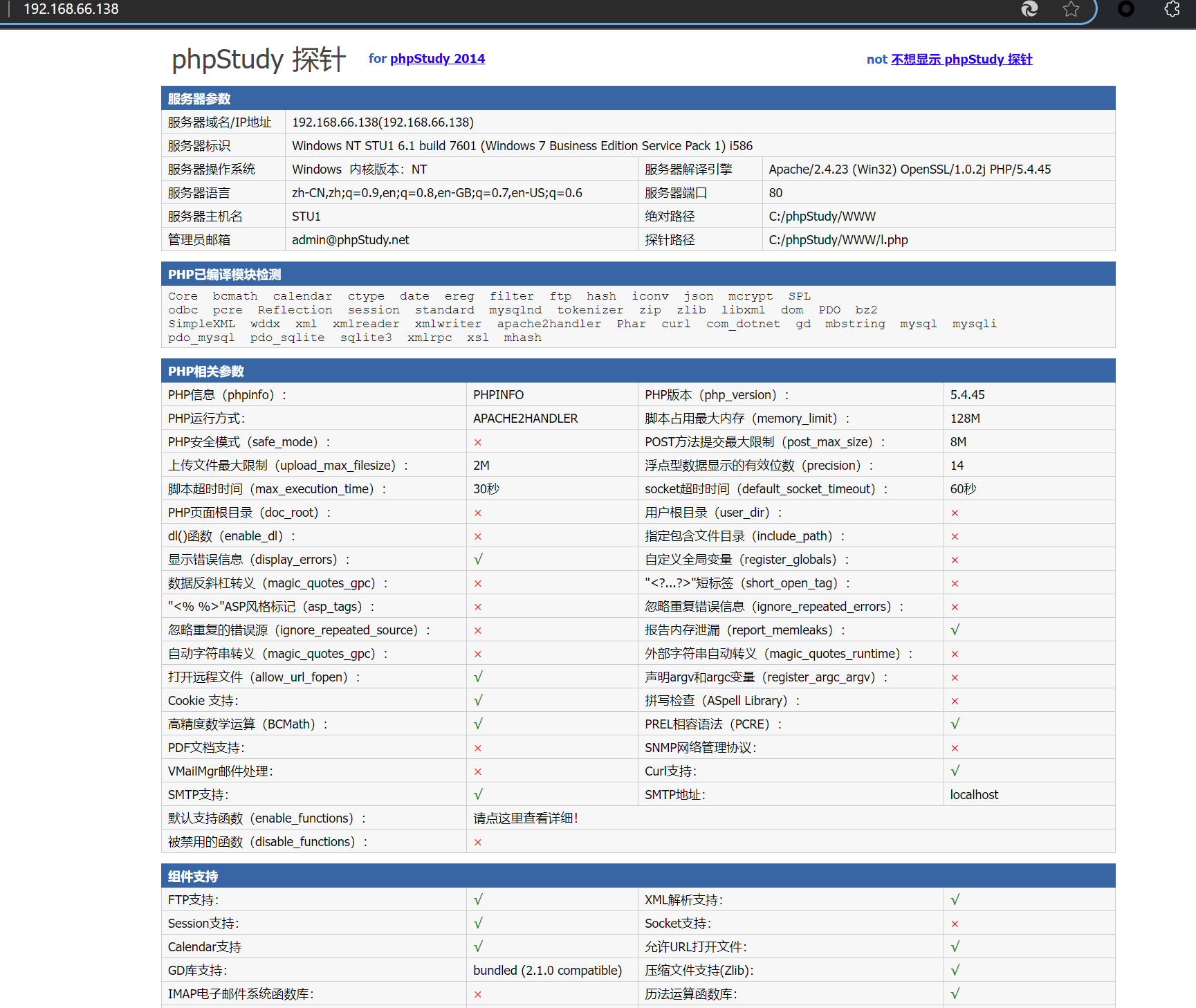Bookmark this page with the star icon

(x=1071, y=9)
